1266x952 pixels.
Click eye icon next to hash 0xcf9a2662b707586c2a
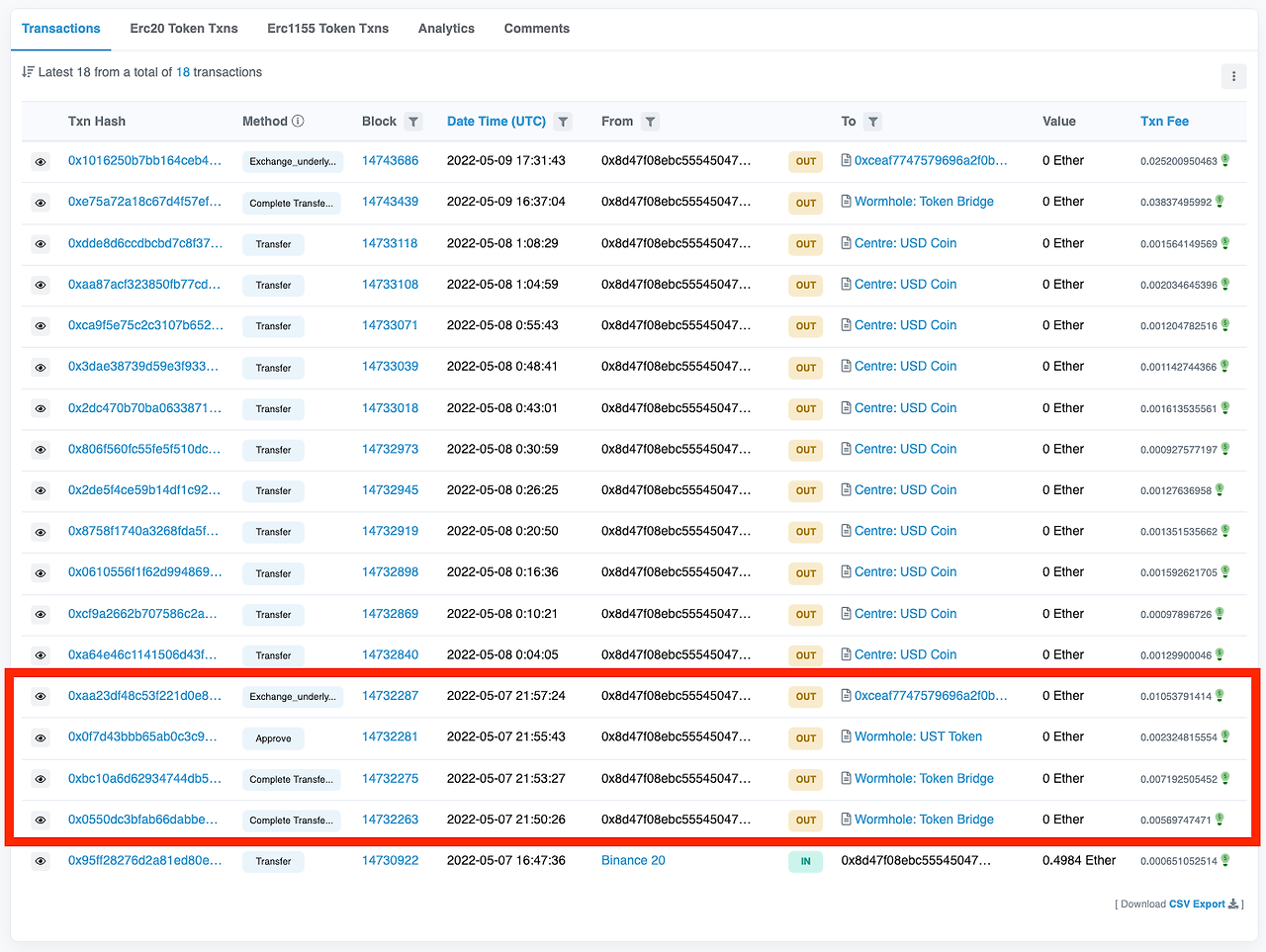pyautogui.click(x=41, y=615)
